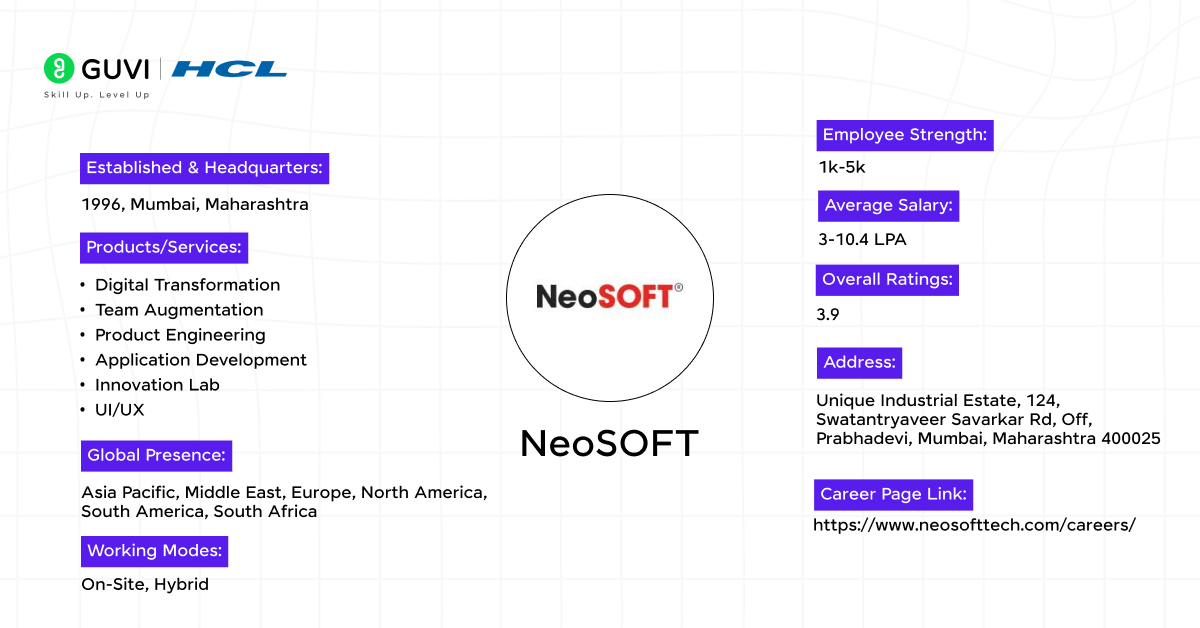Click the 'Skill Up. Level Up' tagline
1200x628 pixels.
(95, 95)
